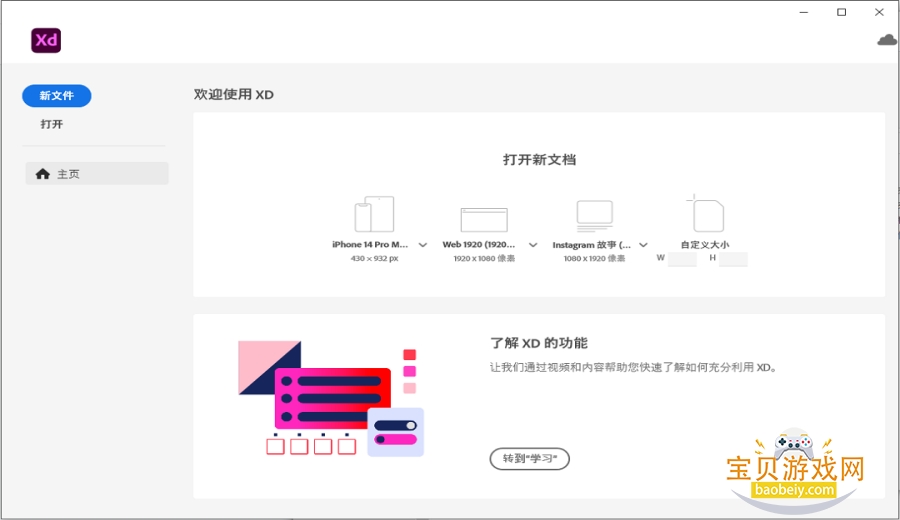
Task: Click the Instagram 故事 (... label
Action: (592, 245)
